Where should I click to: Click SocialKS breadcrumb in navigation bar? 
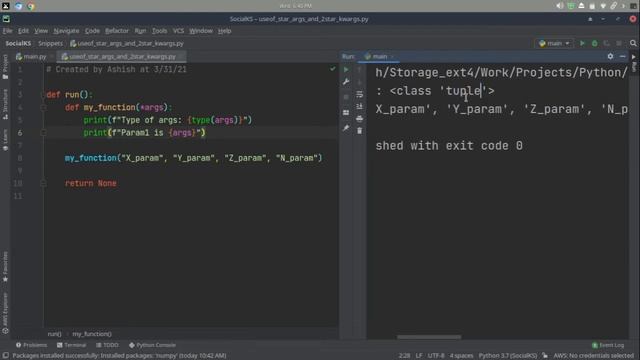[x=18, y=43]
